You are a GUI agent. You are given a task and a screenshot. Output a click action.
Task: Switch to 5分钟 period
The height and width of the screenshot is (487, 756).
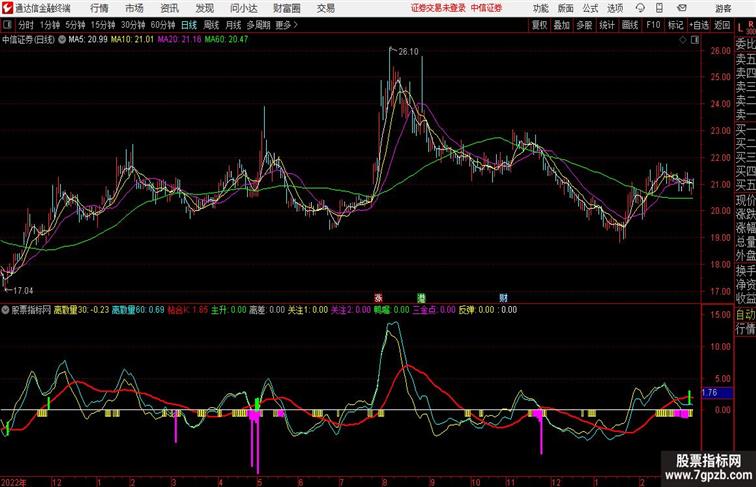75,25
